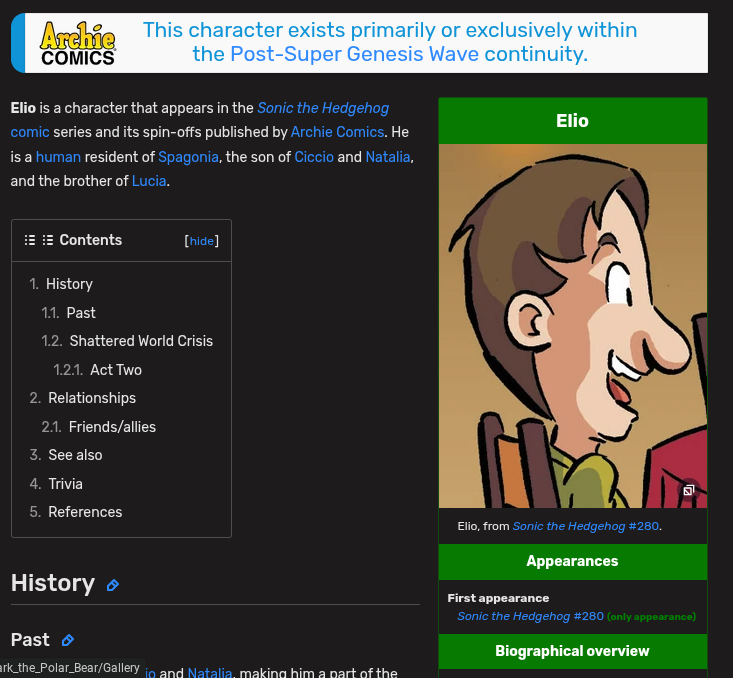Select Friends/allies in the contents list
This screenshot has width=733, height=678.
pos(112,427)
